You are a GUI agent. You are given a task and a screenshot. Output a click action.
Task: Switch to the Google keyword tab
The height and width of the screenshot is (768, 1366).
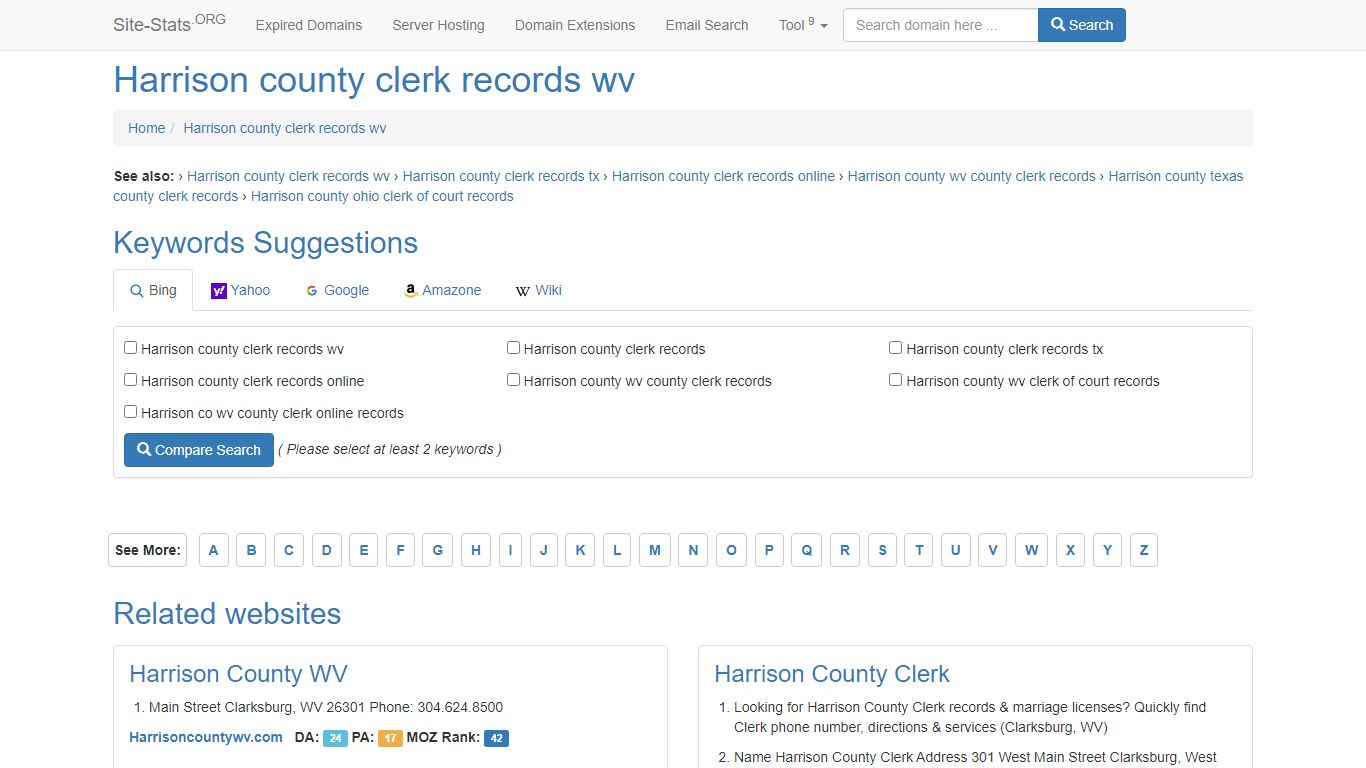337,290
